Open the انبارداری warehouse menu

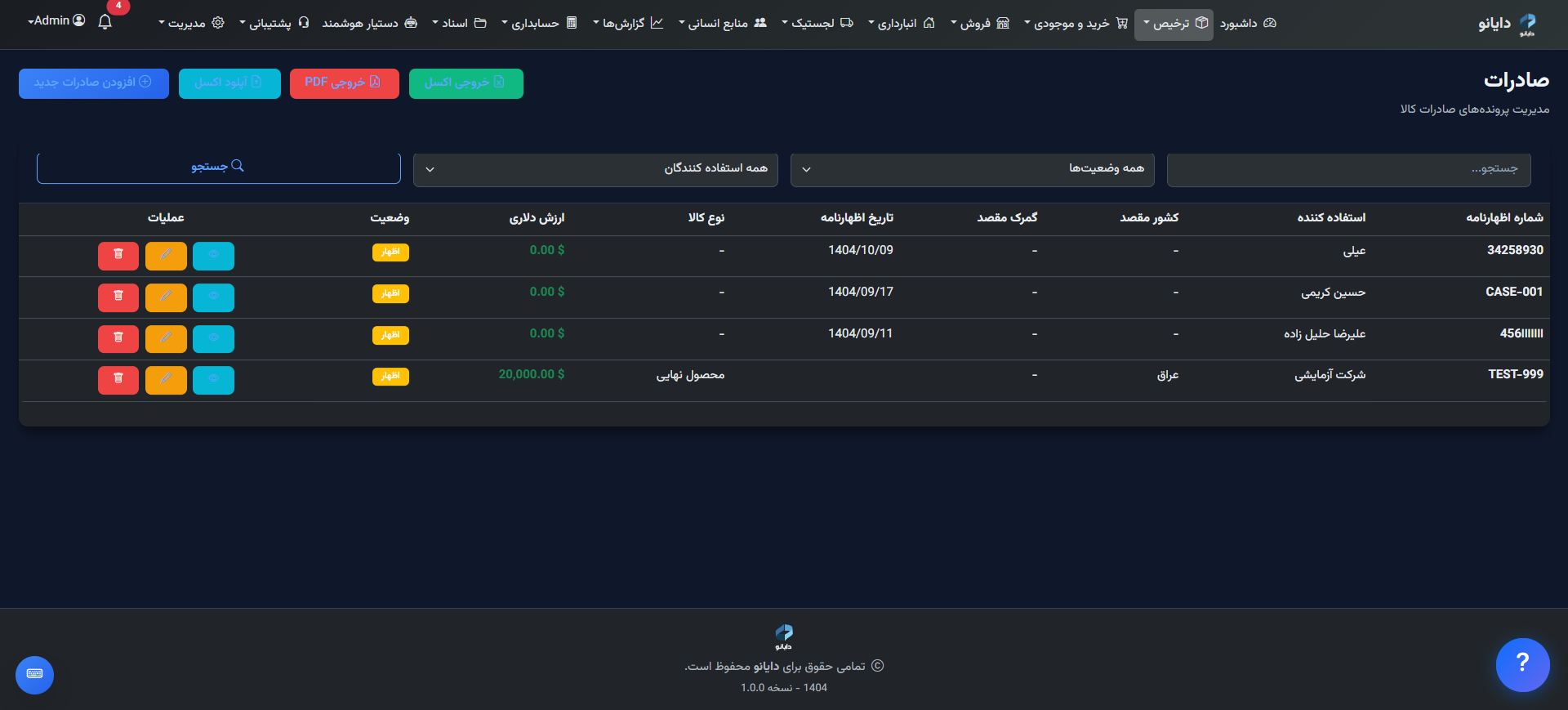pyautogui.click(x=901, y=24)
